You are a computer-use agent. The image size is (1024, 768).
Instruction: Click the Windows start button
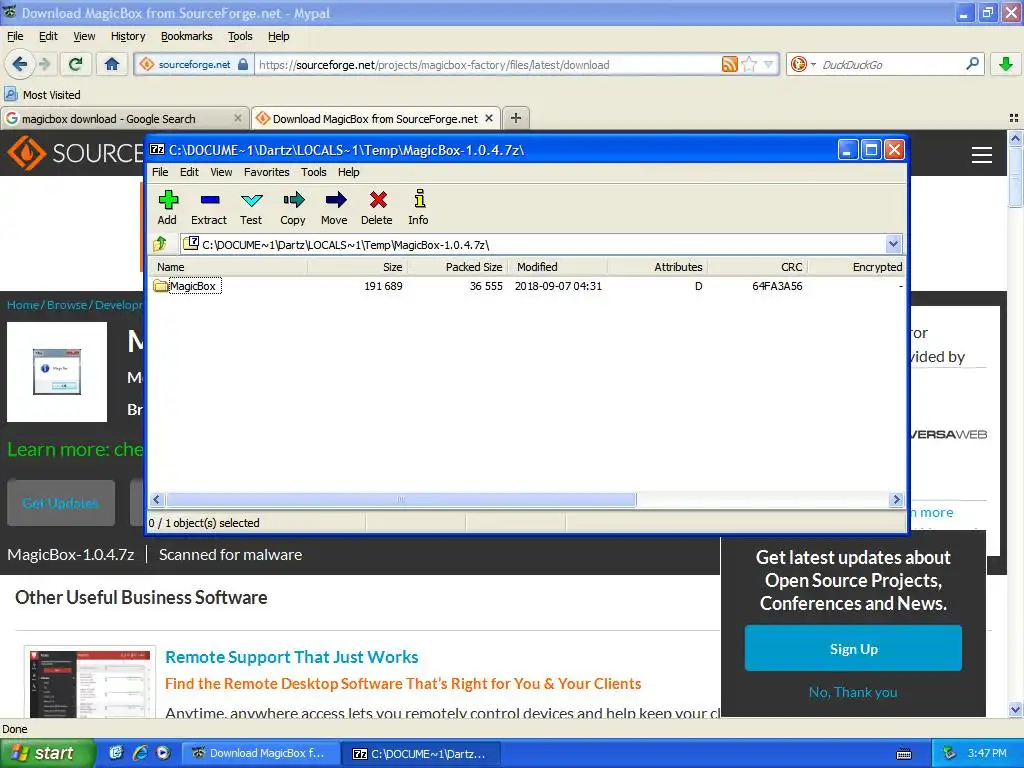pyautogui.click(x=47, y=754)
